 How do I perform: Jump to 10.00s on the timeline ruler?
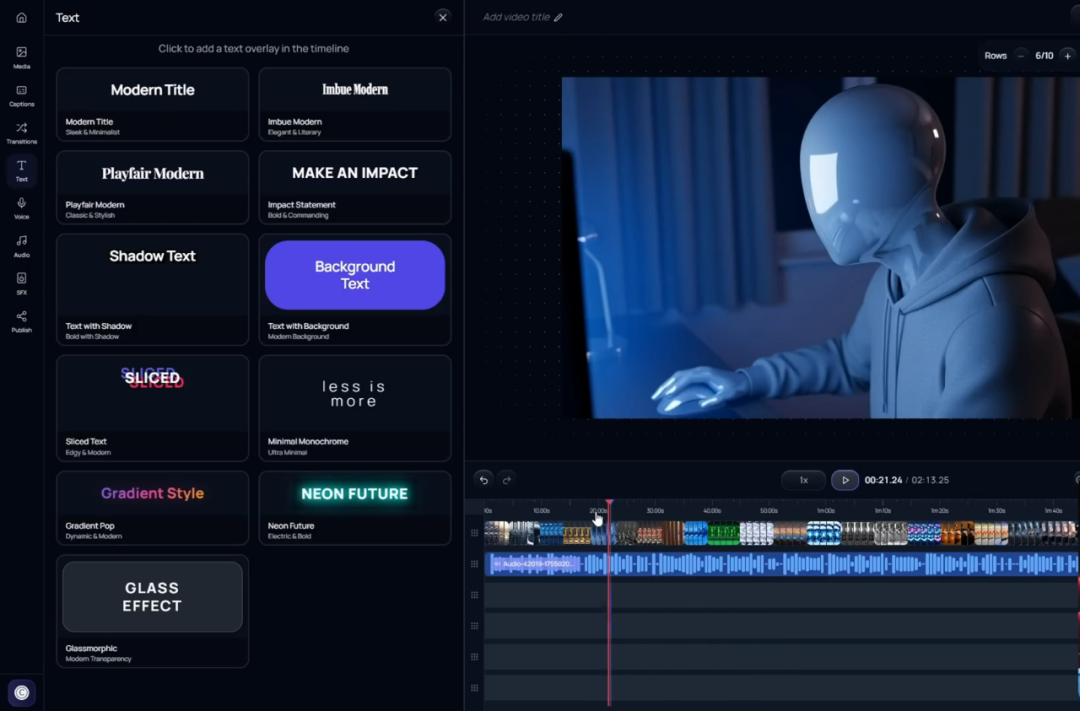[541, 511]
